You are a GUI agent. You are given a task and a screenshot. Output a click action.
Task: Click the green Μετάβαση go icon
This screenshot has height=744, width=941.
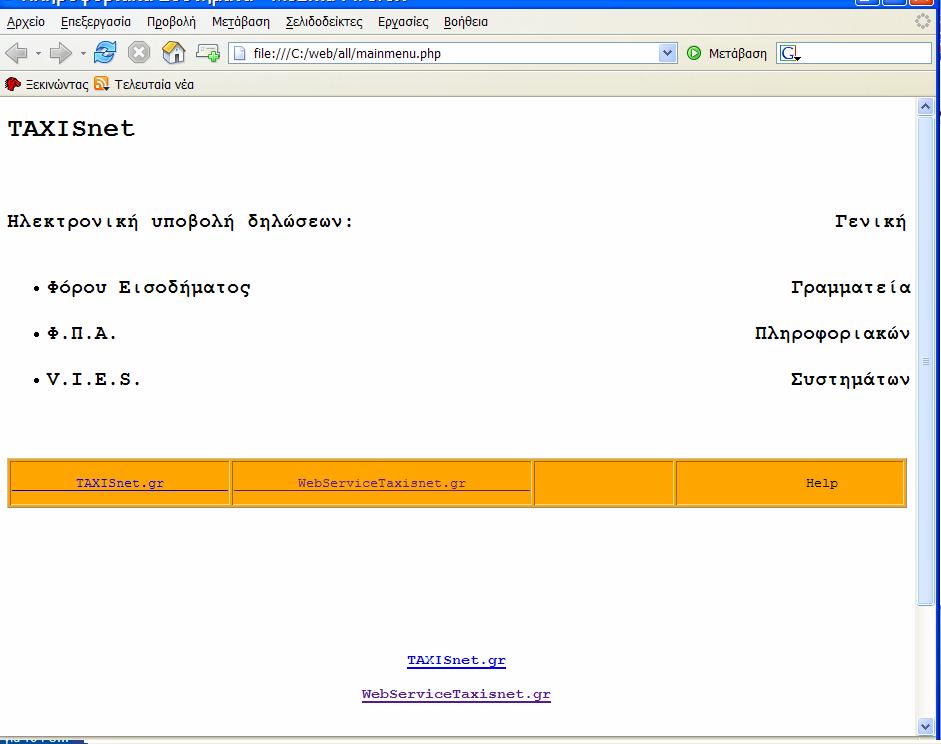pos(694,53)
